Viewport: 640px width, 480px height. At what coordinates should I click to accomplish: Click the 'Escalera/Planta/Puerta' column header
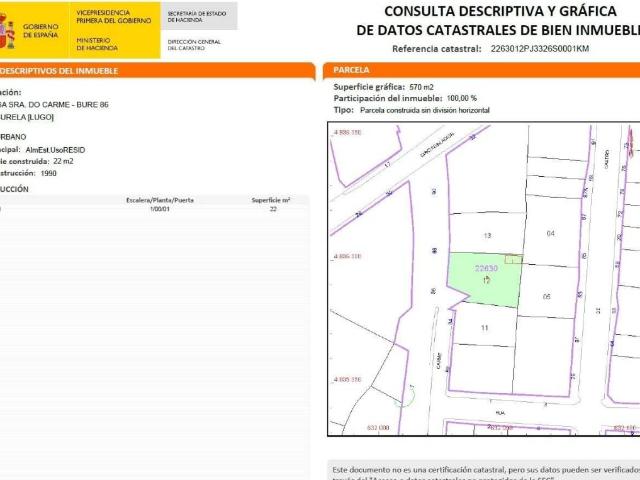coord(160,200)
